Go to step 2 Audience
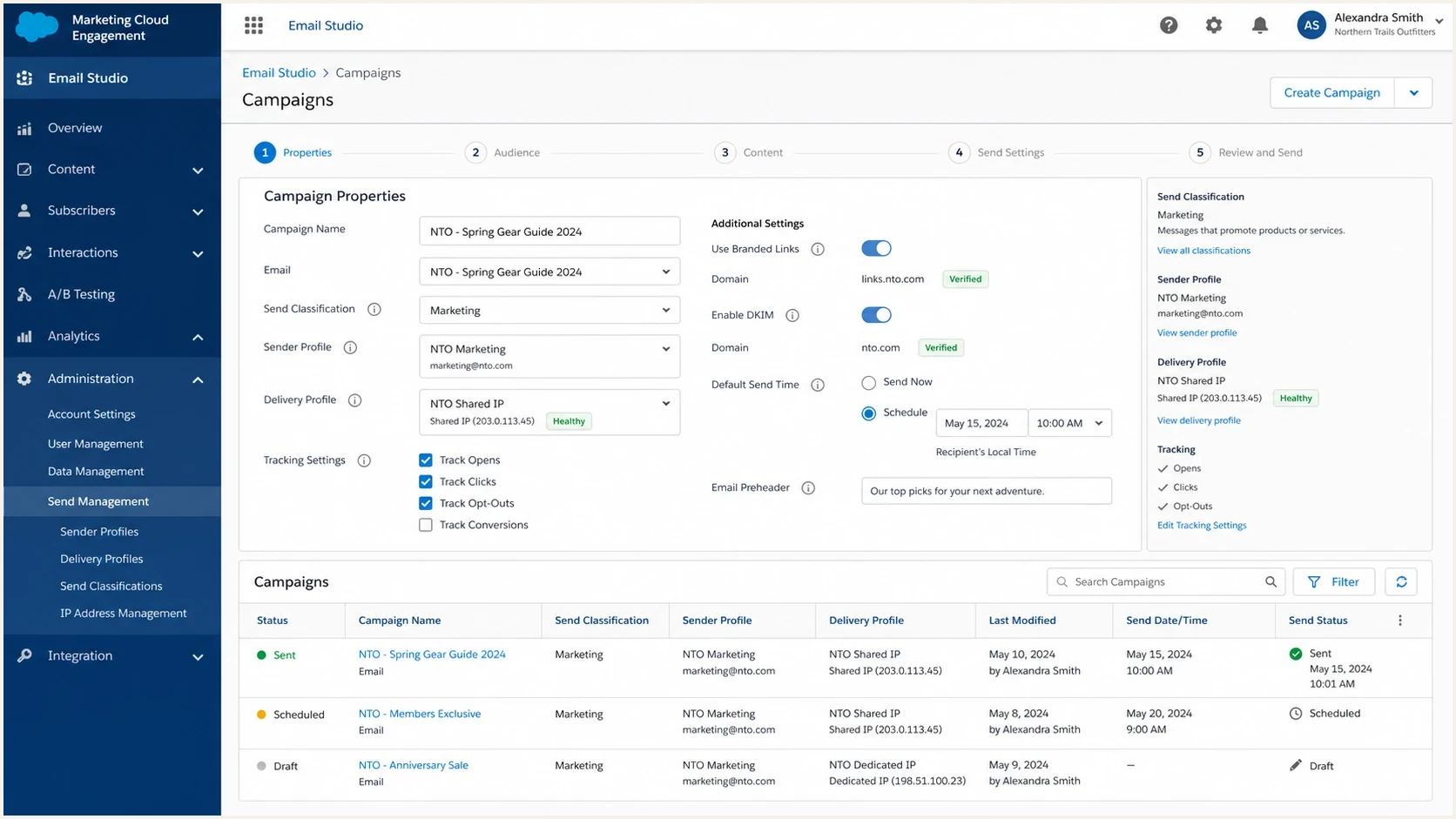The image size is (1456, 819). (x=502, y=152)
